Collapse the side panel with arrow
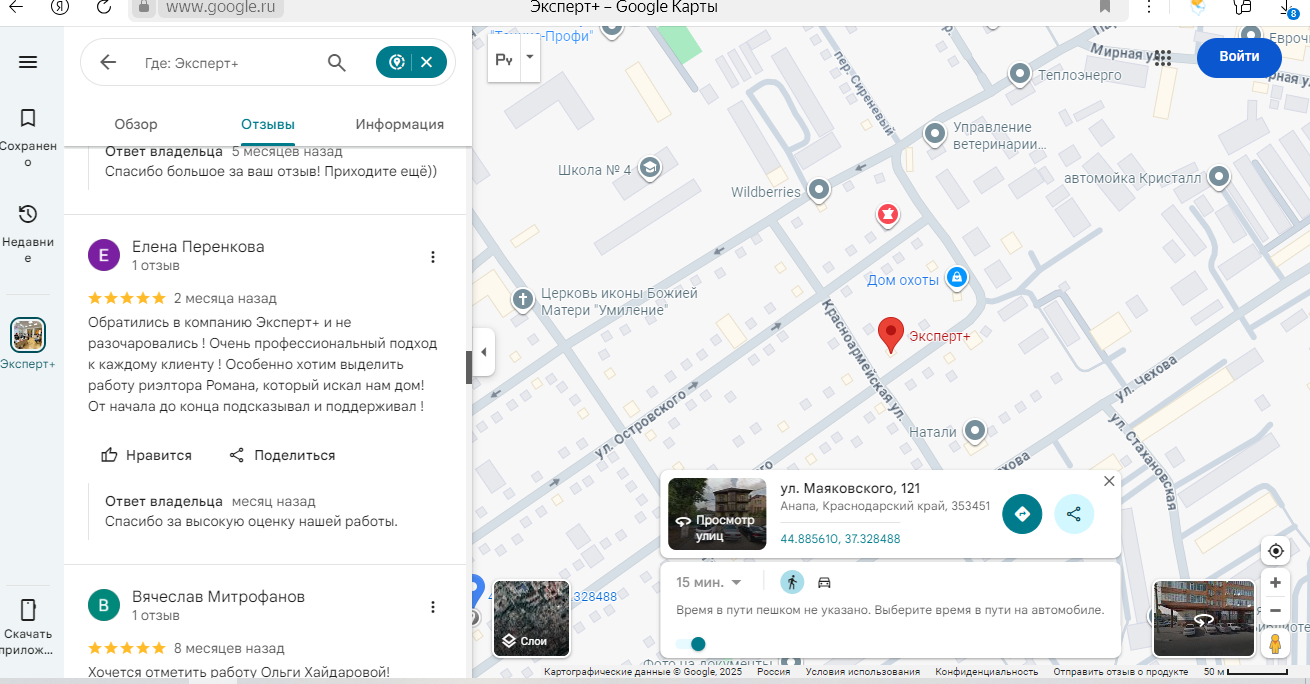1310x684 pixels. tap(484, 352)
